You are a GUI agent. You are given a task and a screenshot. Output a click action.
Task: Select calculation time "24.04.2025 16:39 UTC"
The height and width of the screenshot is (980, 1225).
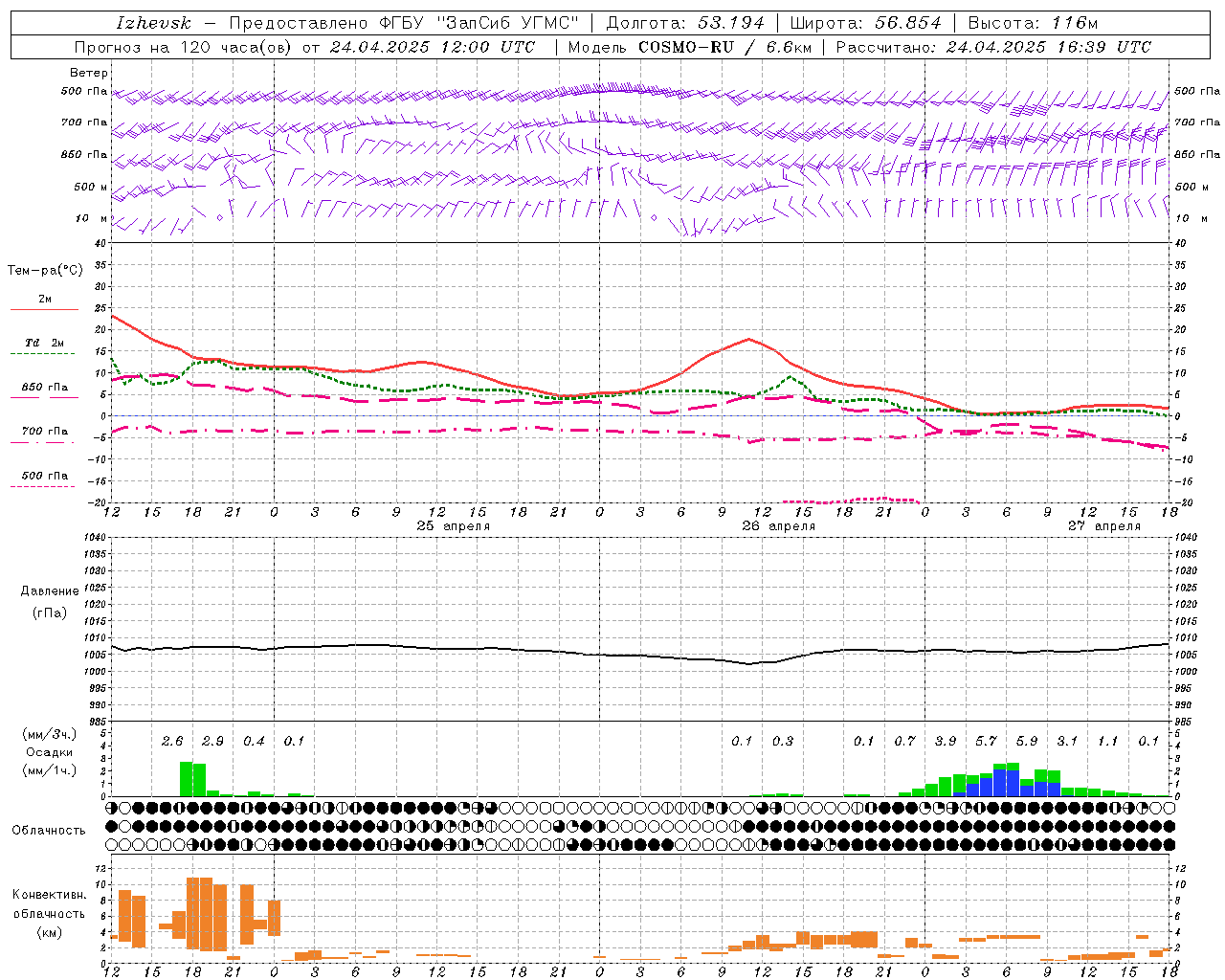1049,47
